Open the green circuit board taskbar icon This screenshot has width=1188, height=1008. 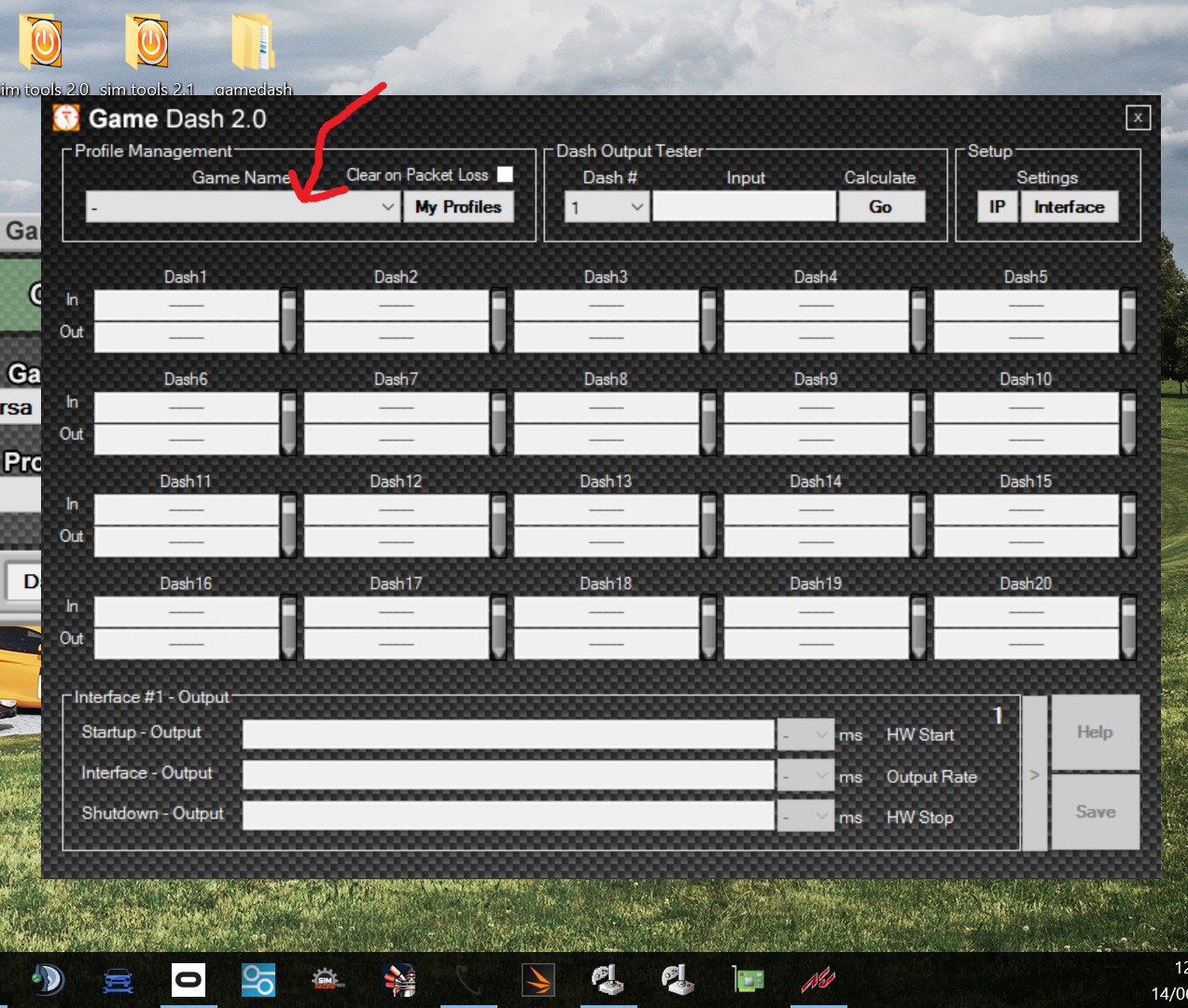748,980
